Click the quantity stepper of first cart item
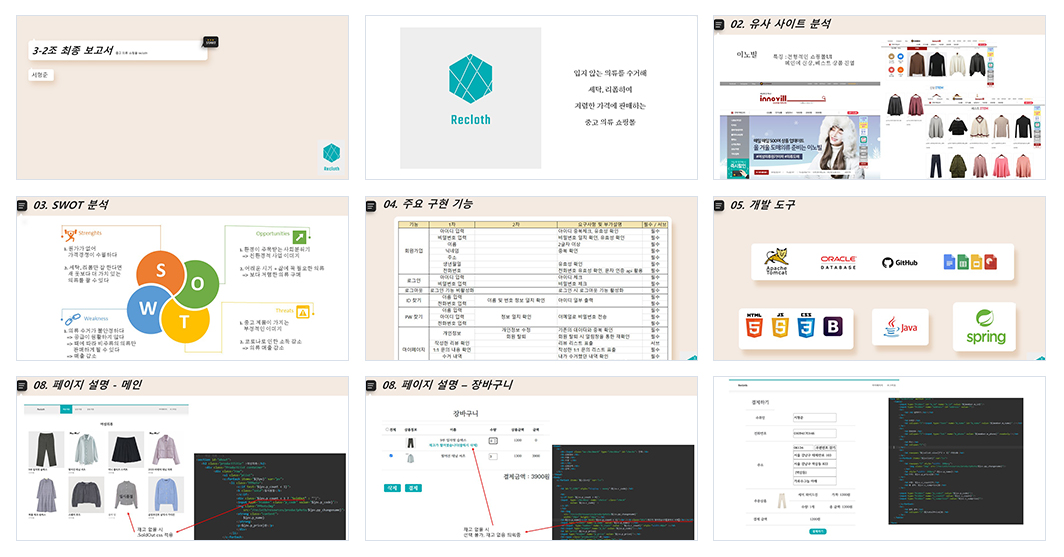Image resolution: width=1064 pixels, height=557 pixels. pos(493,441)
